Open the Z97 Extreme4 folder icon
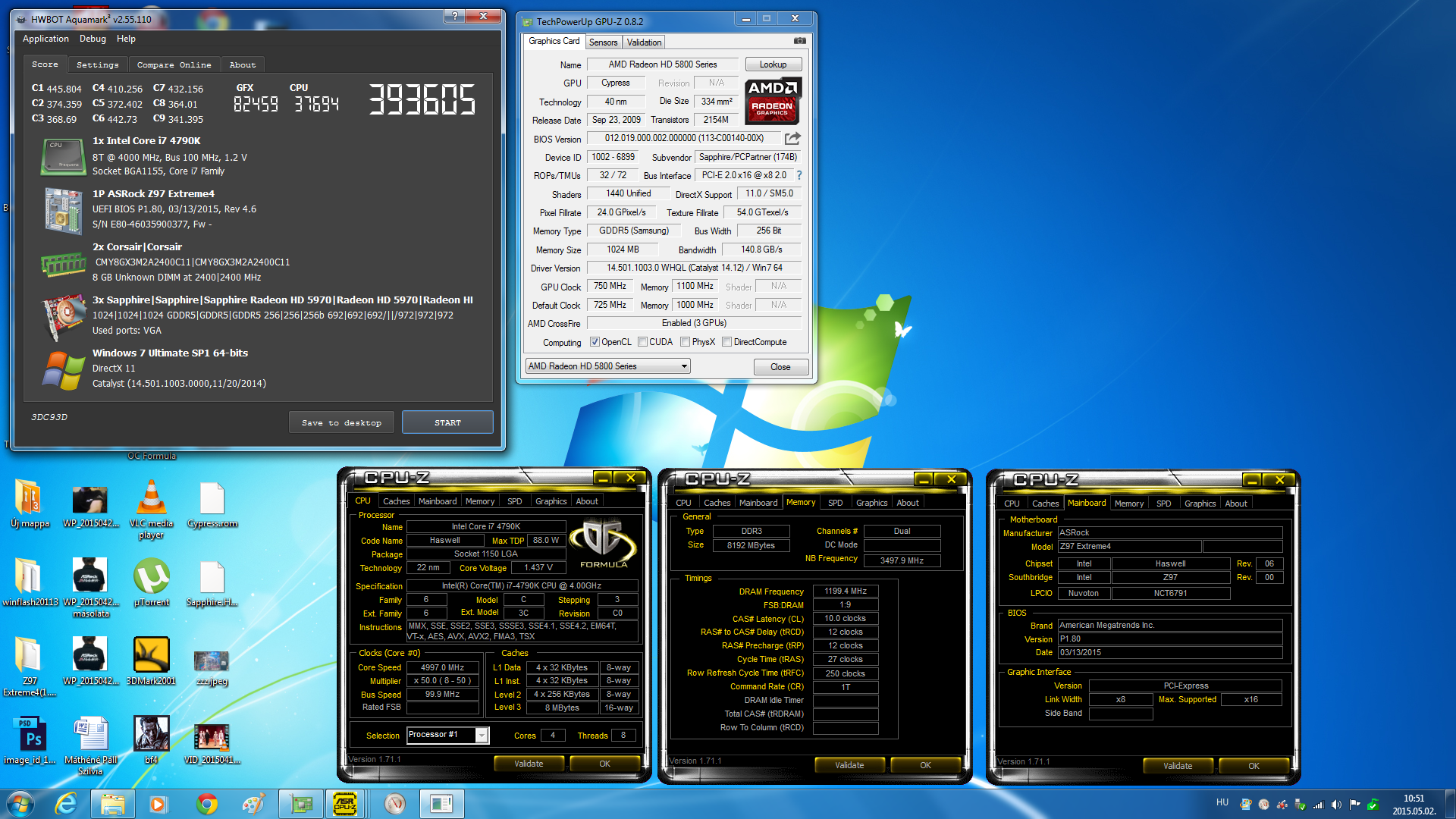Image resolution: width=1456 pixels, height=819 pixels. tap(30, 667)
